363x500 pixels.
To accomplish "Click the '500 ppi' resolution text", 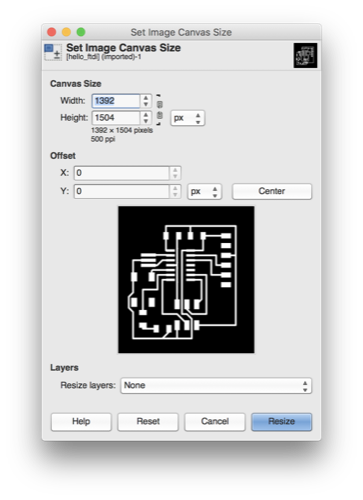I will [x=103, y=139].
